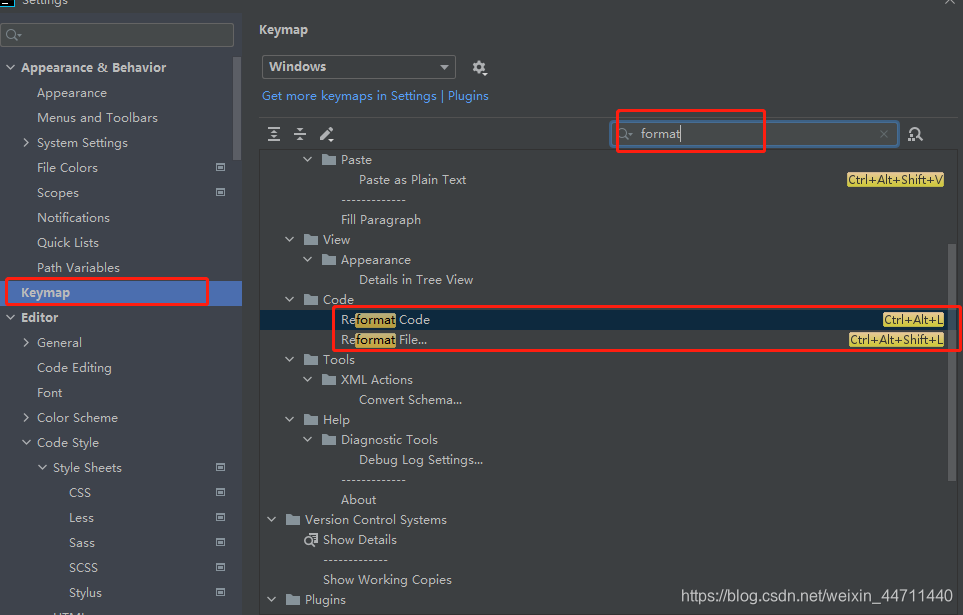Focus the keymap format search field
963x615 pixels.
click(x=755, y=134)
